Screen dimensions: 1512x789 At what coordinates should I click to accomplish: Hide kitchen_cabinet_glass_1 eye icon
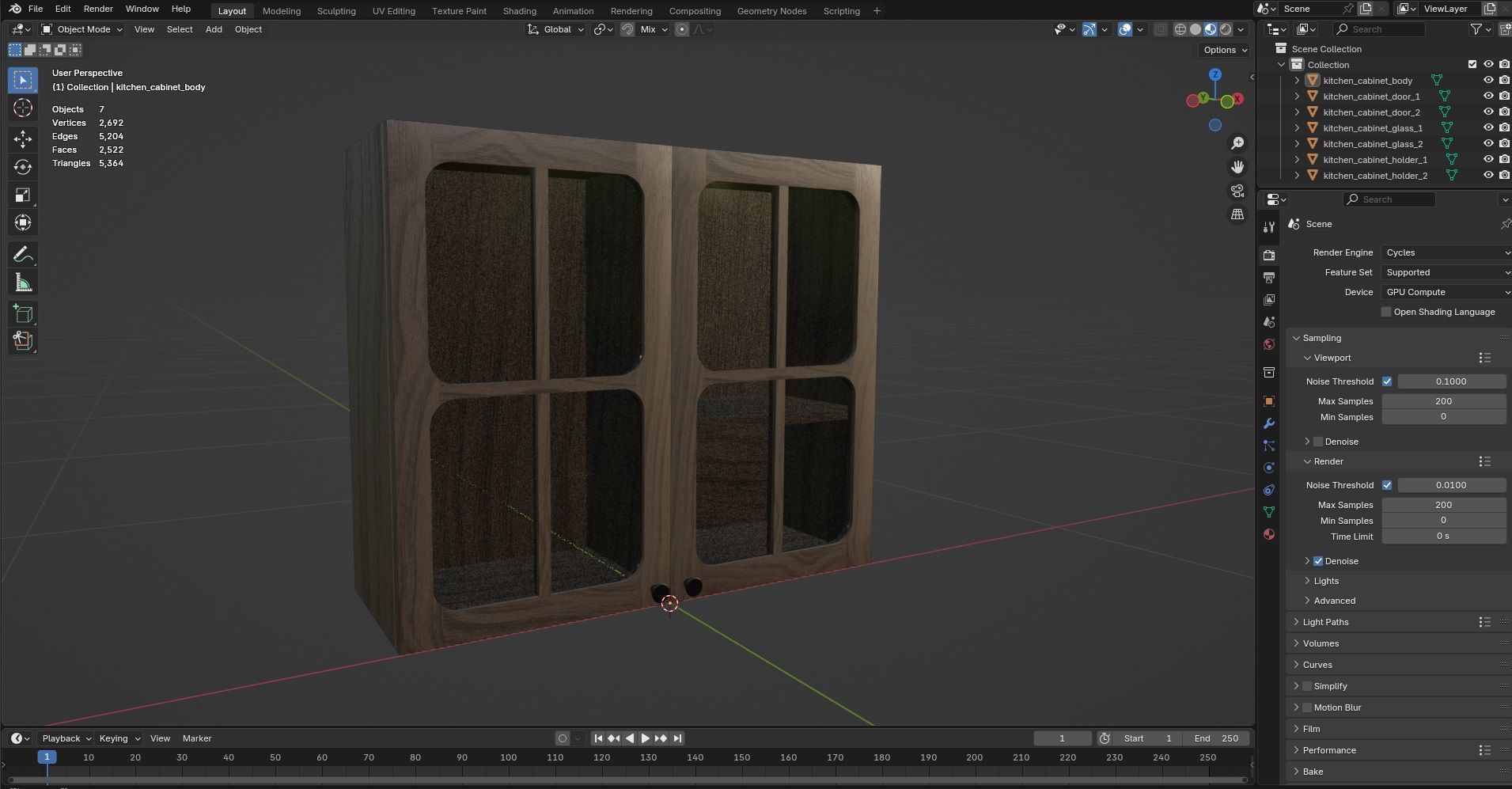point(1488,127)
